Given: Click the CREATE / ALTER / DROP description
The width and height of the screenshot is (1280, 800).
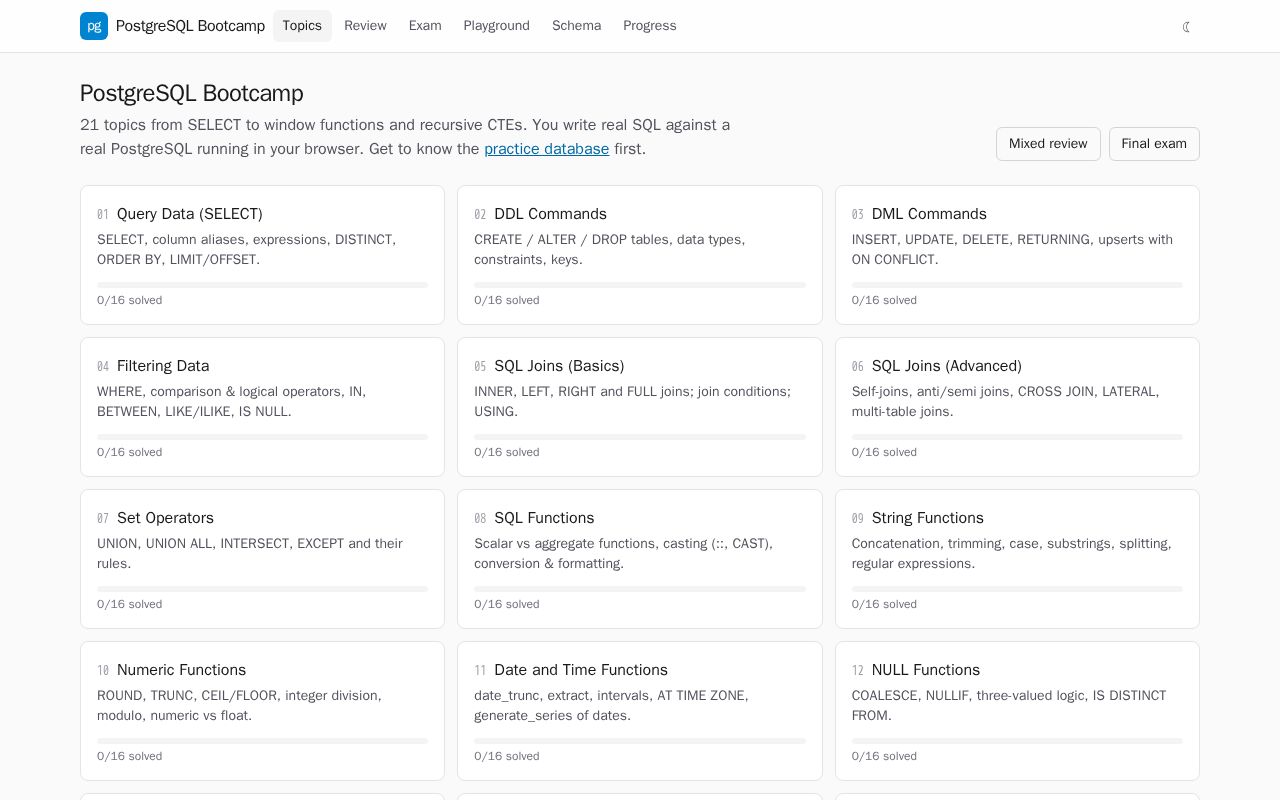Looking at the screenshot, I should [610, 250].
